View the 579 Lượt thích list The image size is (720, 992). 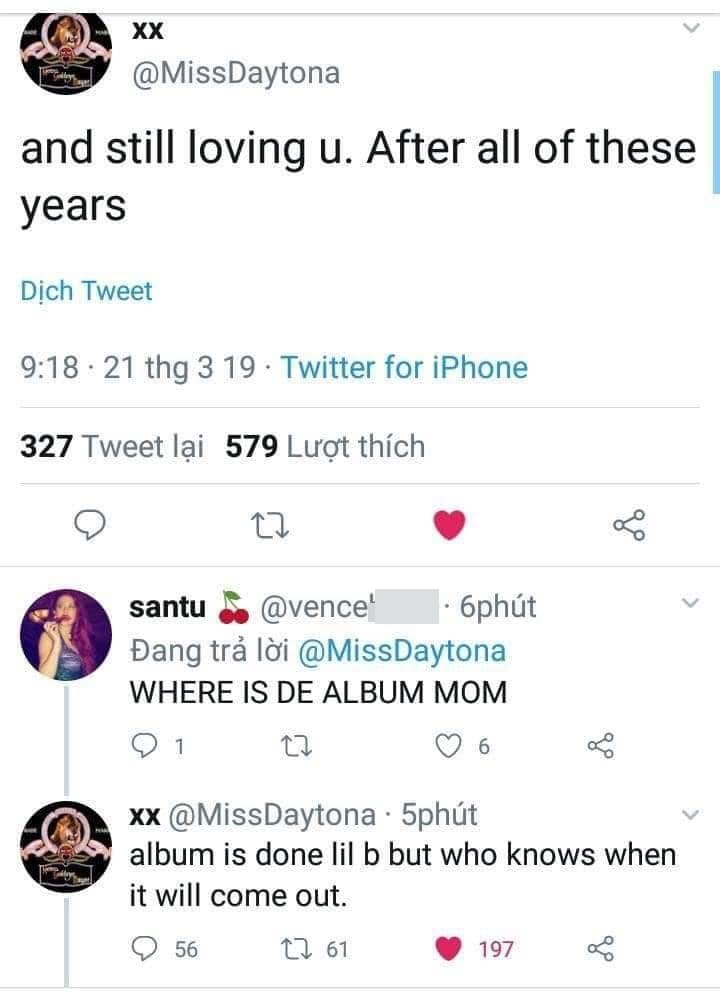(325, 446)
